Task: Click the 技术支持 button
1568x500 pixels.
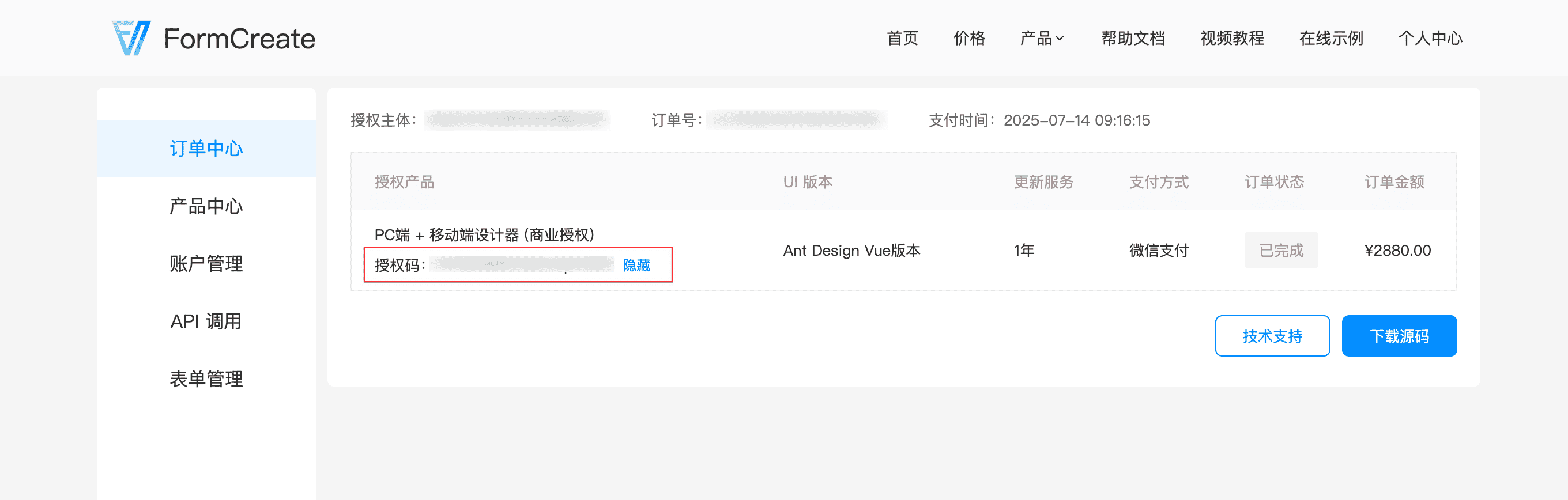Action: click(x=1272, y=336)
